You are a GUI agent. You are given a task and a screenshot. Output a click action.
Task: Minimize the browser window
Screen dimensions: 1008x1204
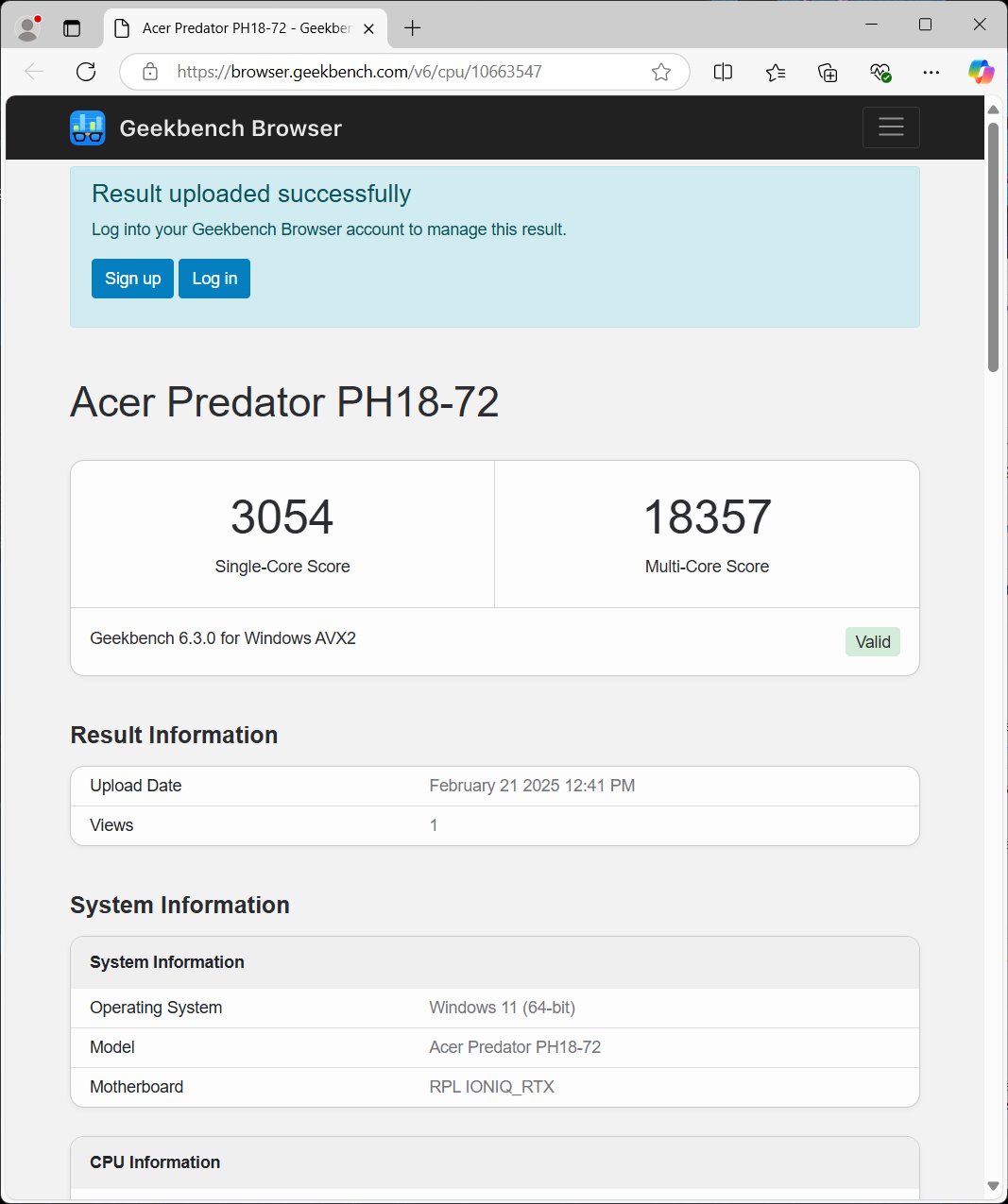point(871,25)
